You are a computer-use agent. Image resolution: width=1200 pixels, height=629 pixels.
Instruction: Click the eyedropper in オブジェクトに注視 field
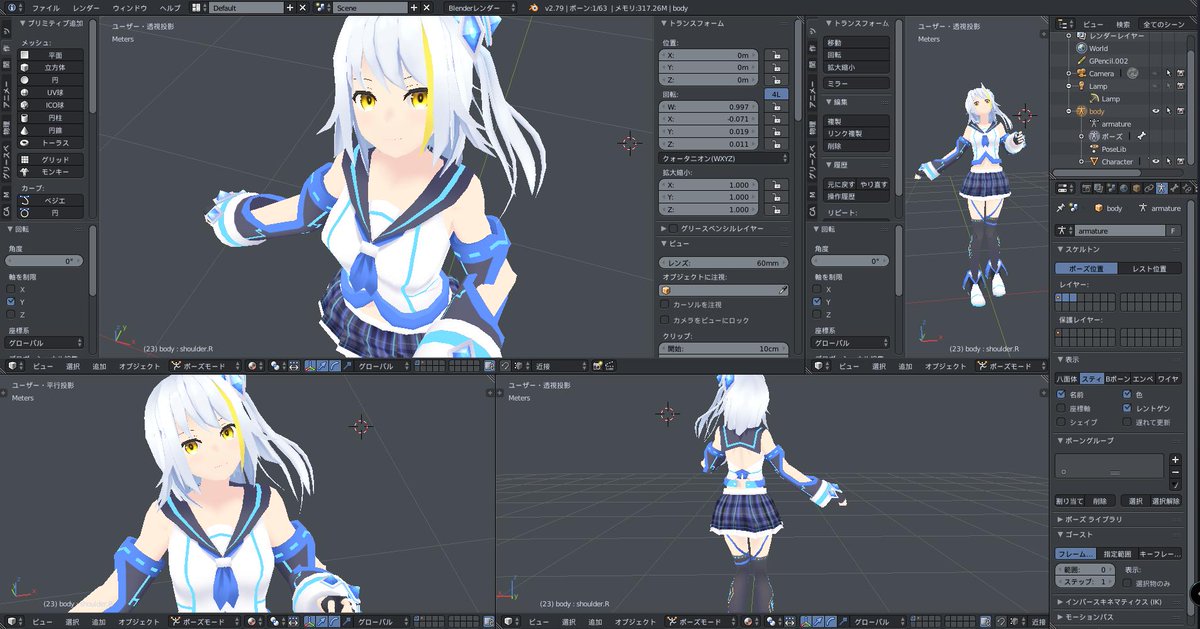783,289
